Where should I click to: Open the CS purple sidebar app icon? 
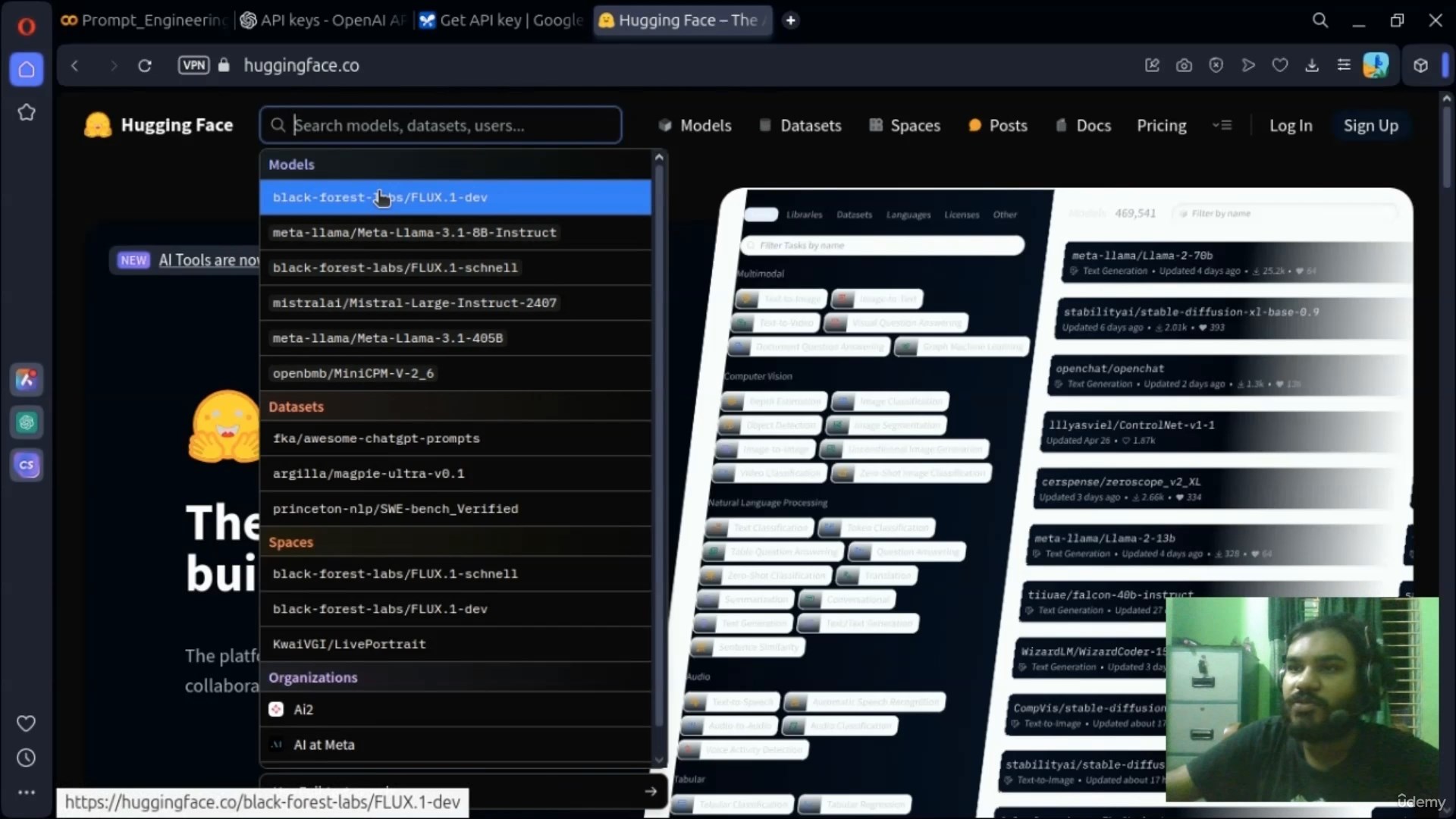point(27,465)
